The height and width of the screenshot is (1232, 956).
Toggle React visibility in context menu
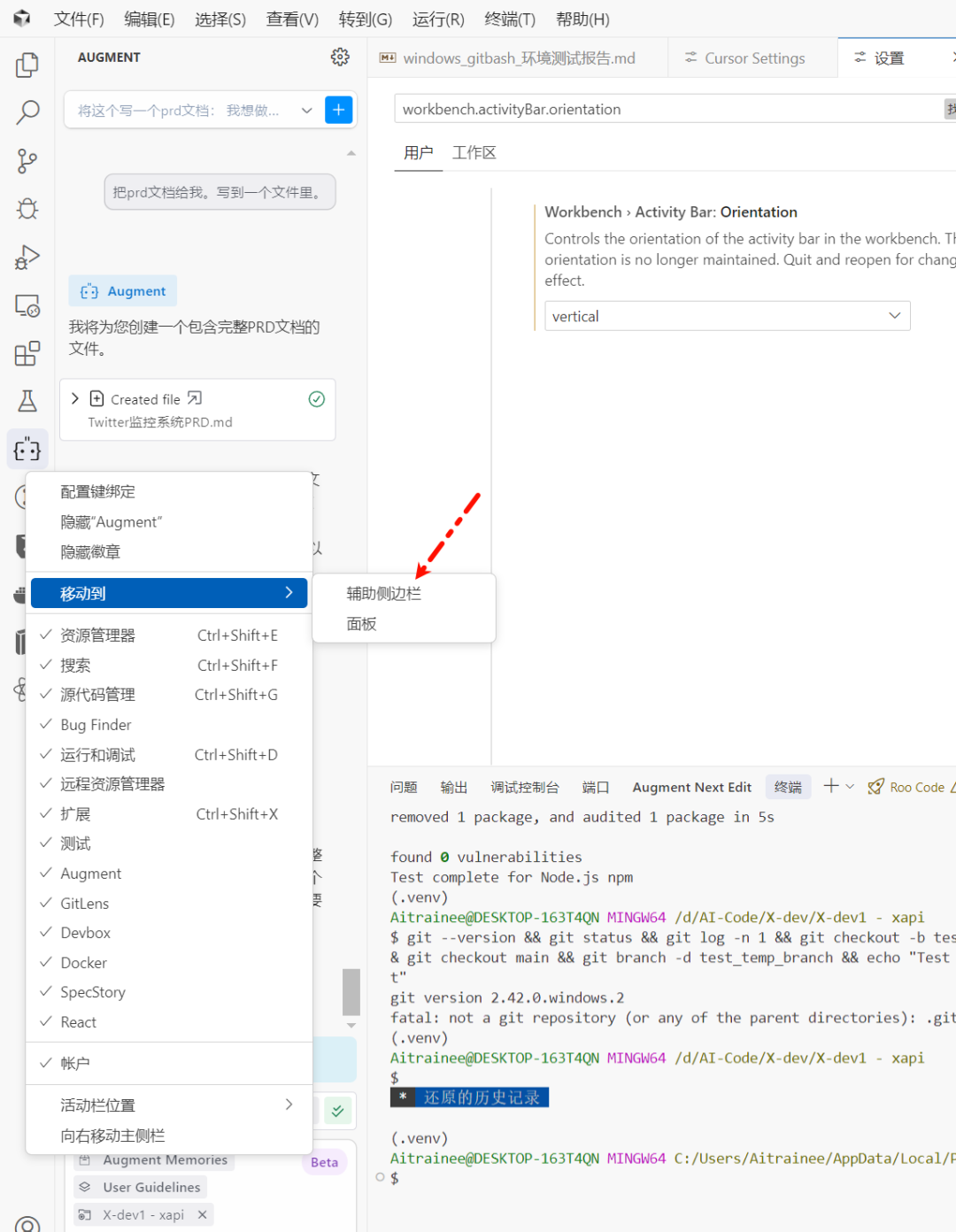coord(169,1022)
